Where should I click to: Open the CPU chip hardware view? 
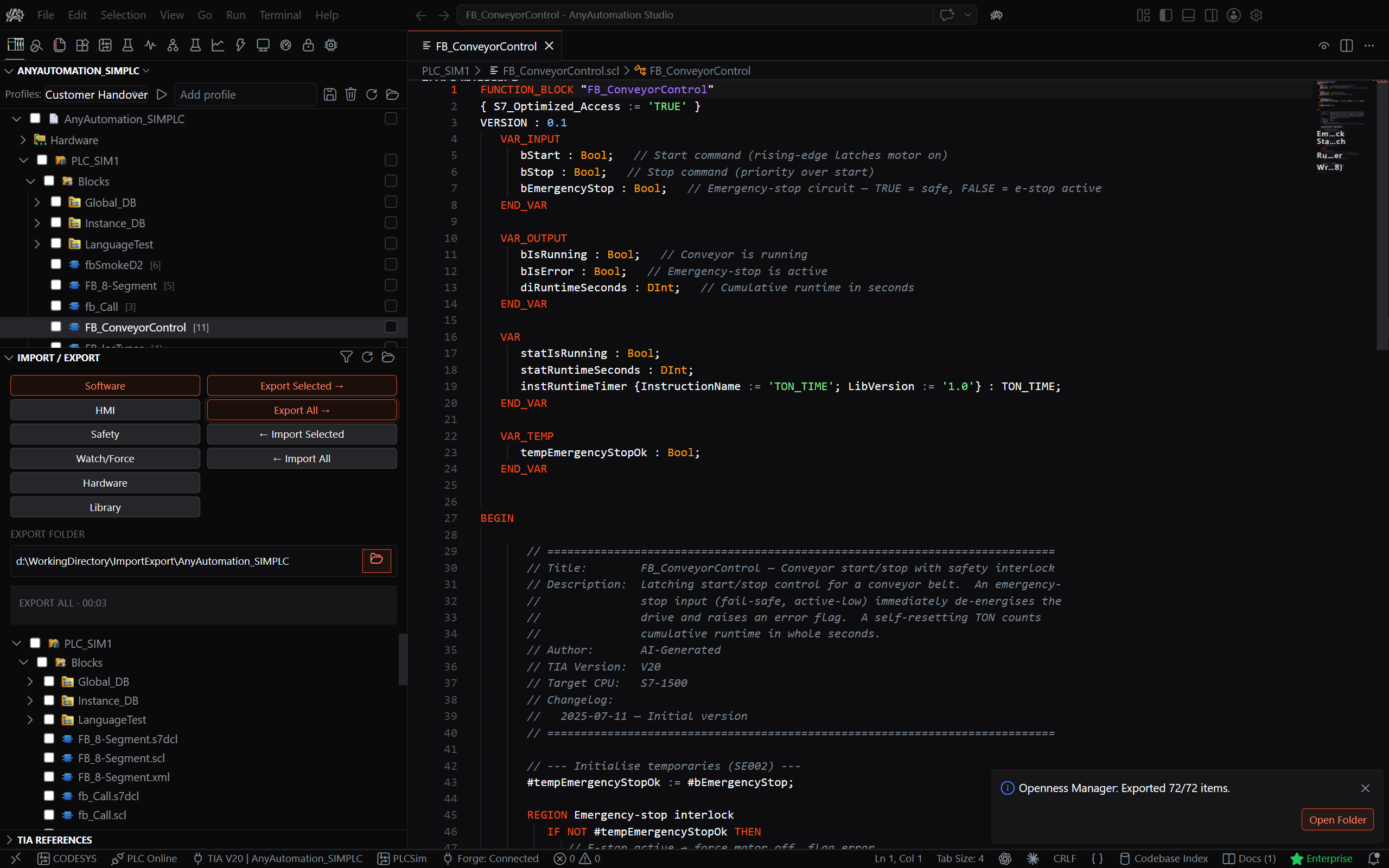(x=330, y=45)
